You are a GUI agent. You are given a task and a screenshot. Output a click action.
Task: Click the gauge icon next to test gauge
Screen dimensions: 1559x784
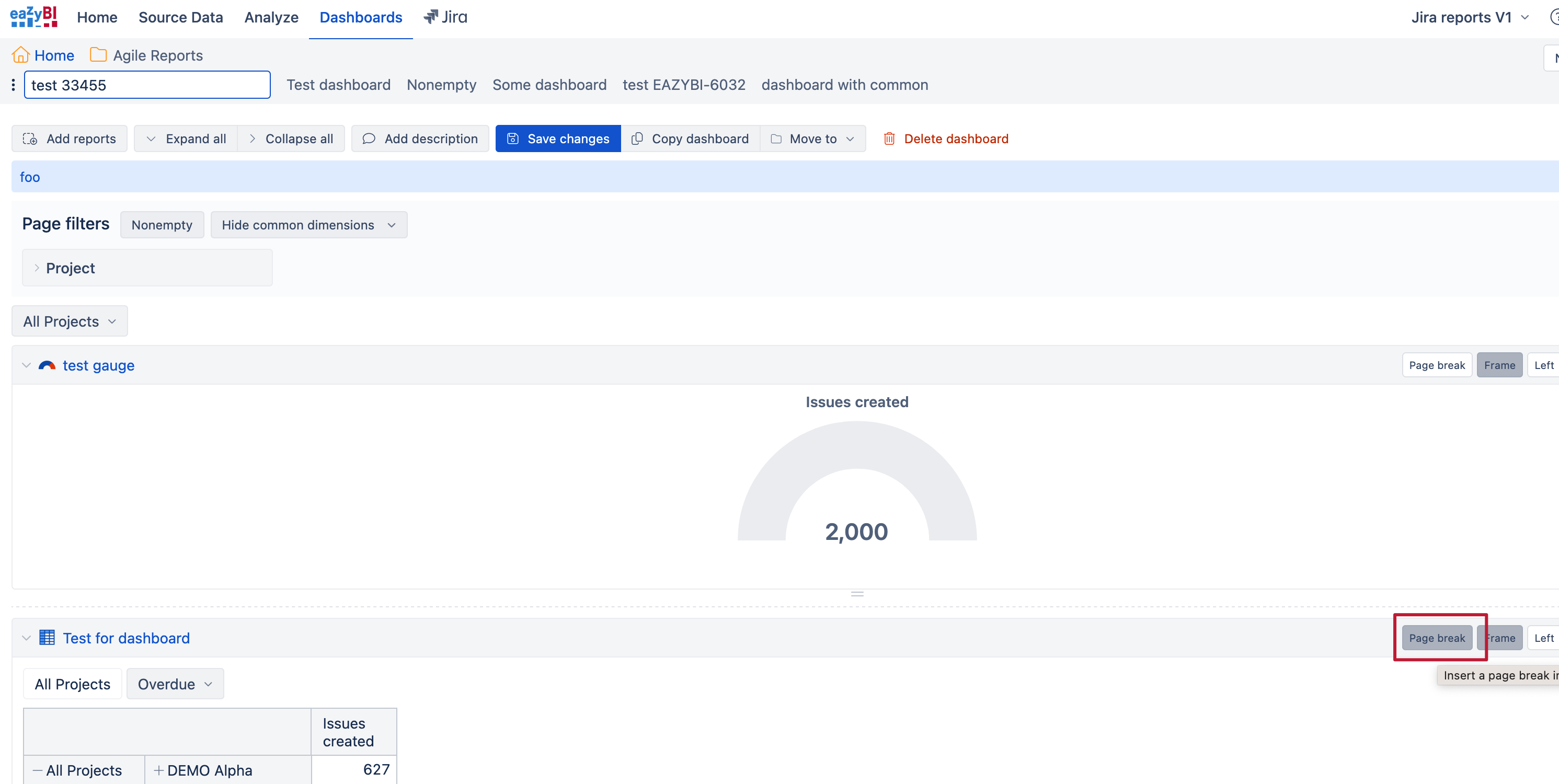tap(47, 365)
